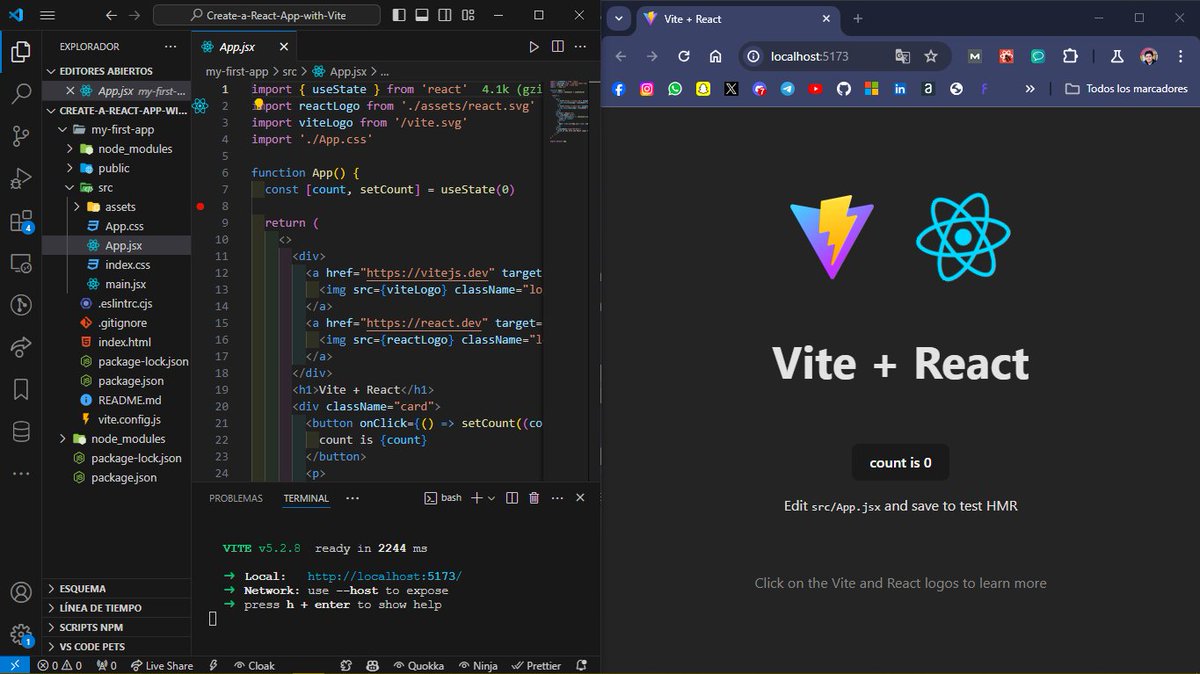This screenshot has width=1200, height=674.
Task: Toggle Quokka in the status bar
Action: [419, 665]
